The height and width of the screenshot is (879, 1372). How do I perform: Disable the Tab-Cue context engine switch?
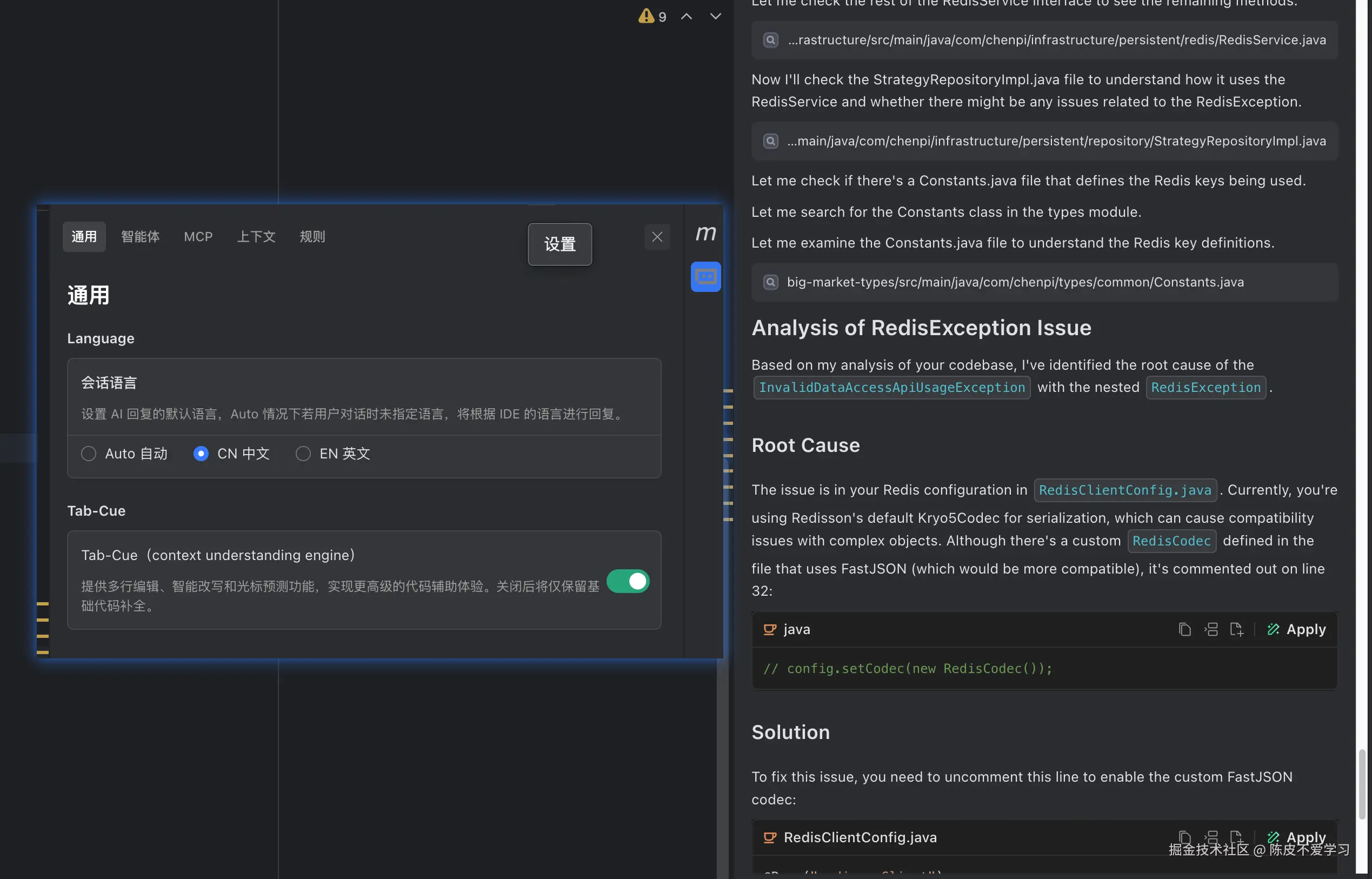pos(628,581)
